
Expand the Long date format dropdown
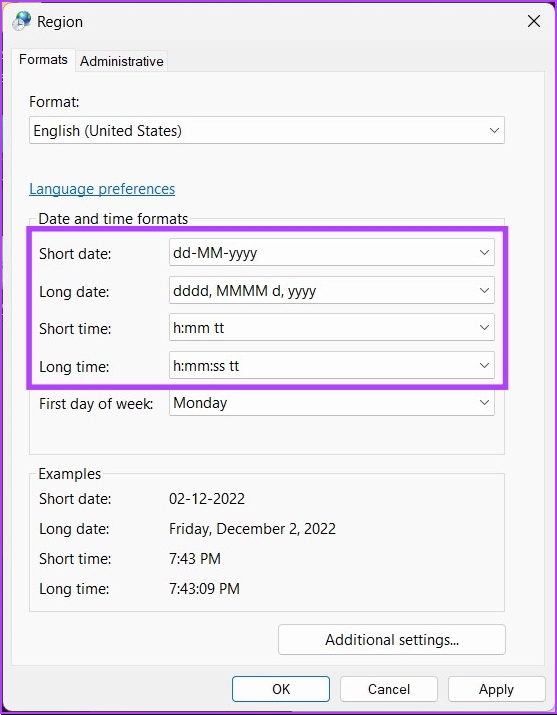(332, 290)
